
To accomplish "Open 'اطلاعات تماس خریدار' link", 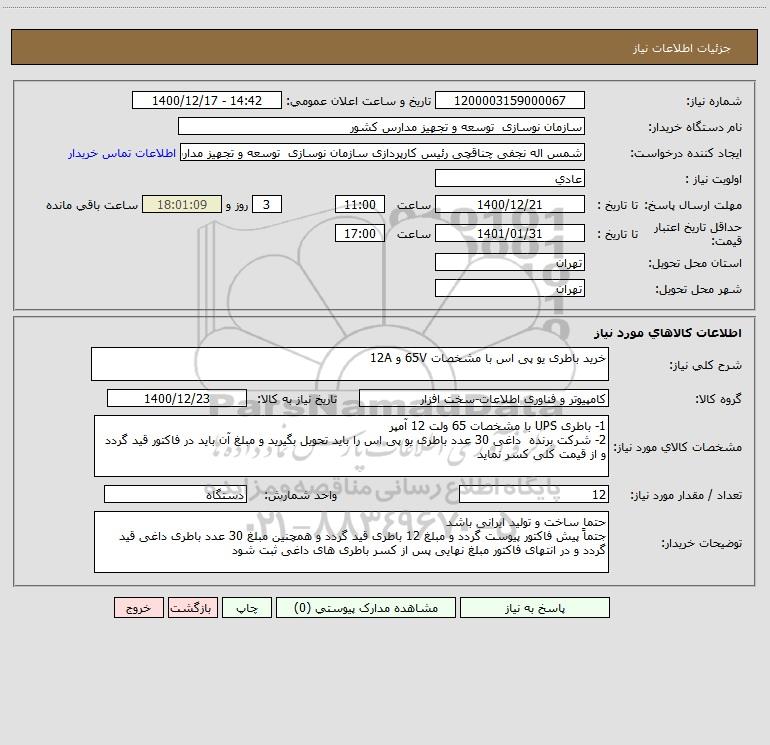I will point(122,153).
